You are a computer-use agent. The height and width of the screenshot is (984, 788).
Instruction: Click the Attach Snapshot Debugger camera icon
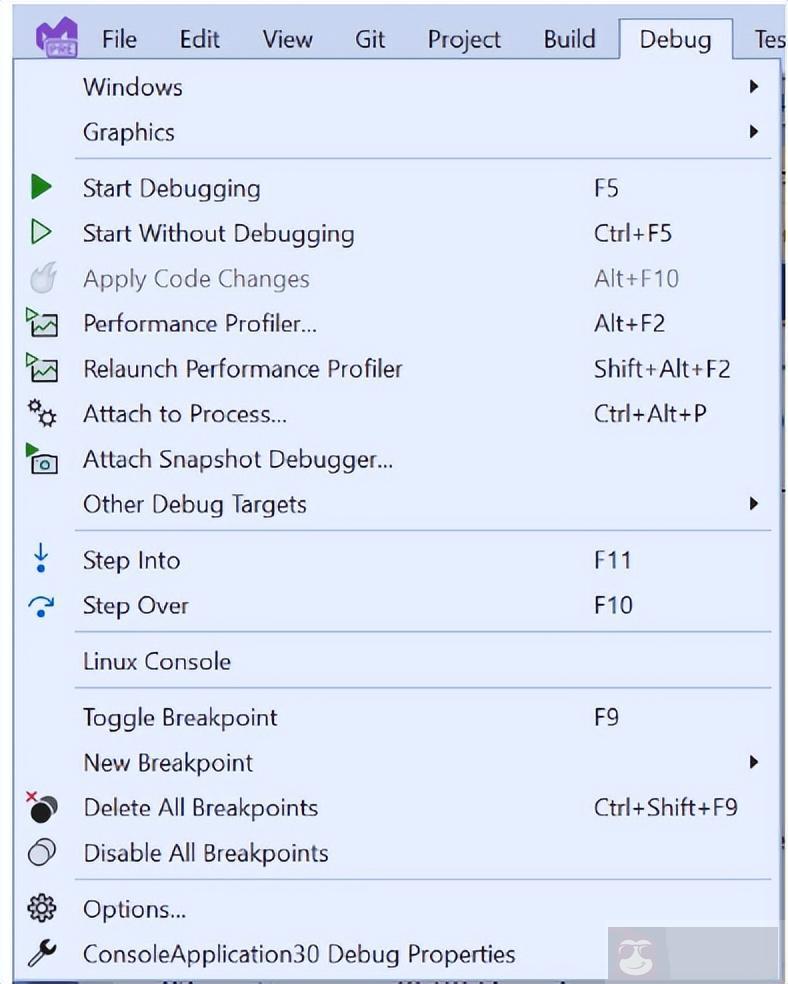pyautogui.click(x=41, y=459)
